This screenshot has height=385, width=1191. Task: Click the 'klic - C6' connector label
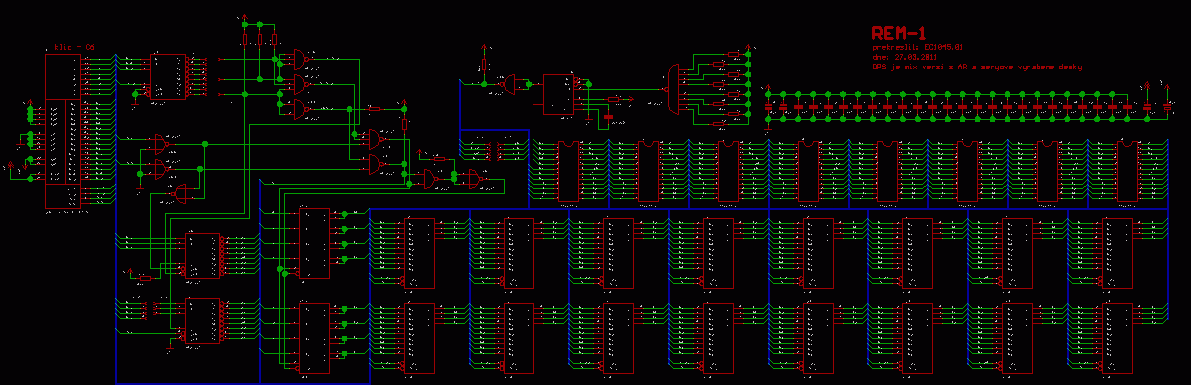click(73, 47)
